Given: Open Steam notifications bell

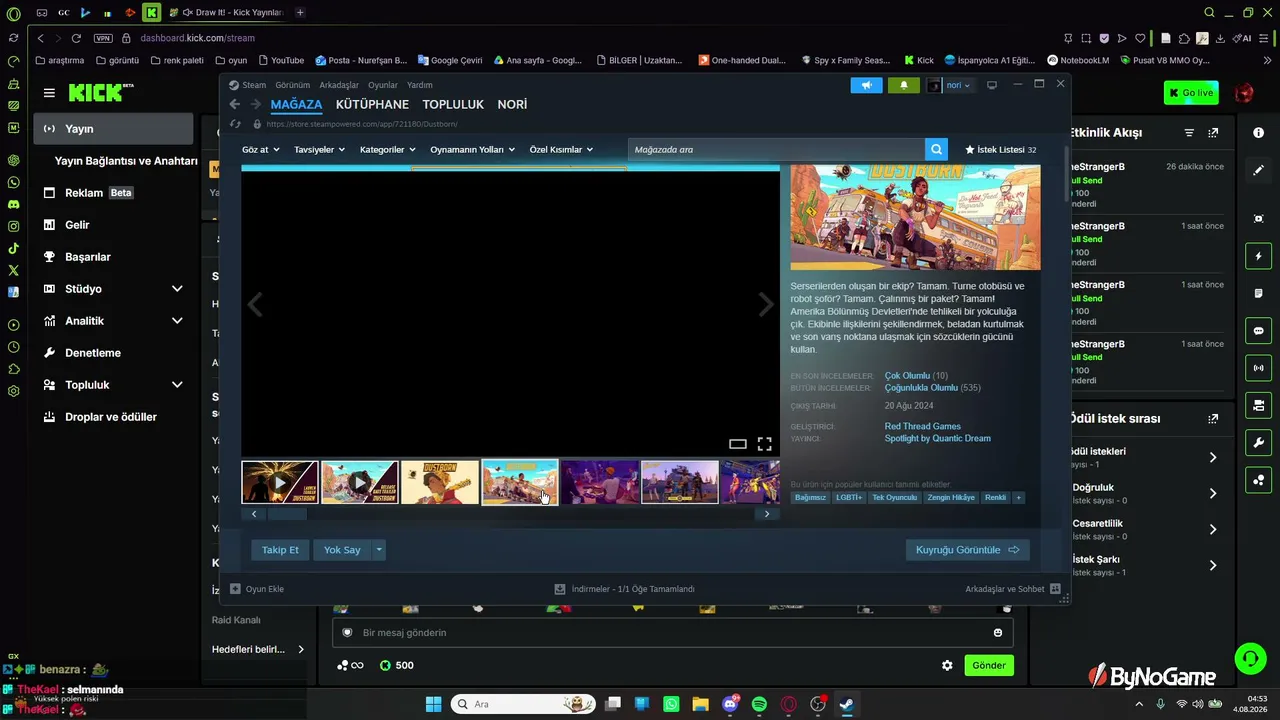Looking at the screenshot, I should click(x=904, y=85).
